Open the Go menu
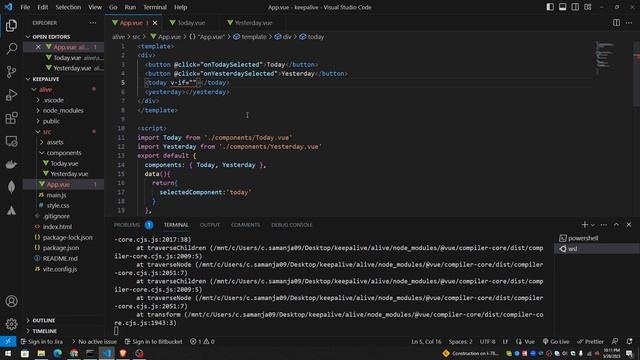Screen dimensions: 640x360 point(113,7)
